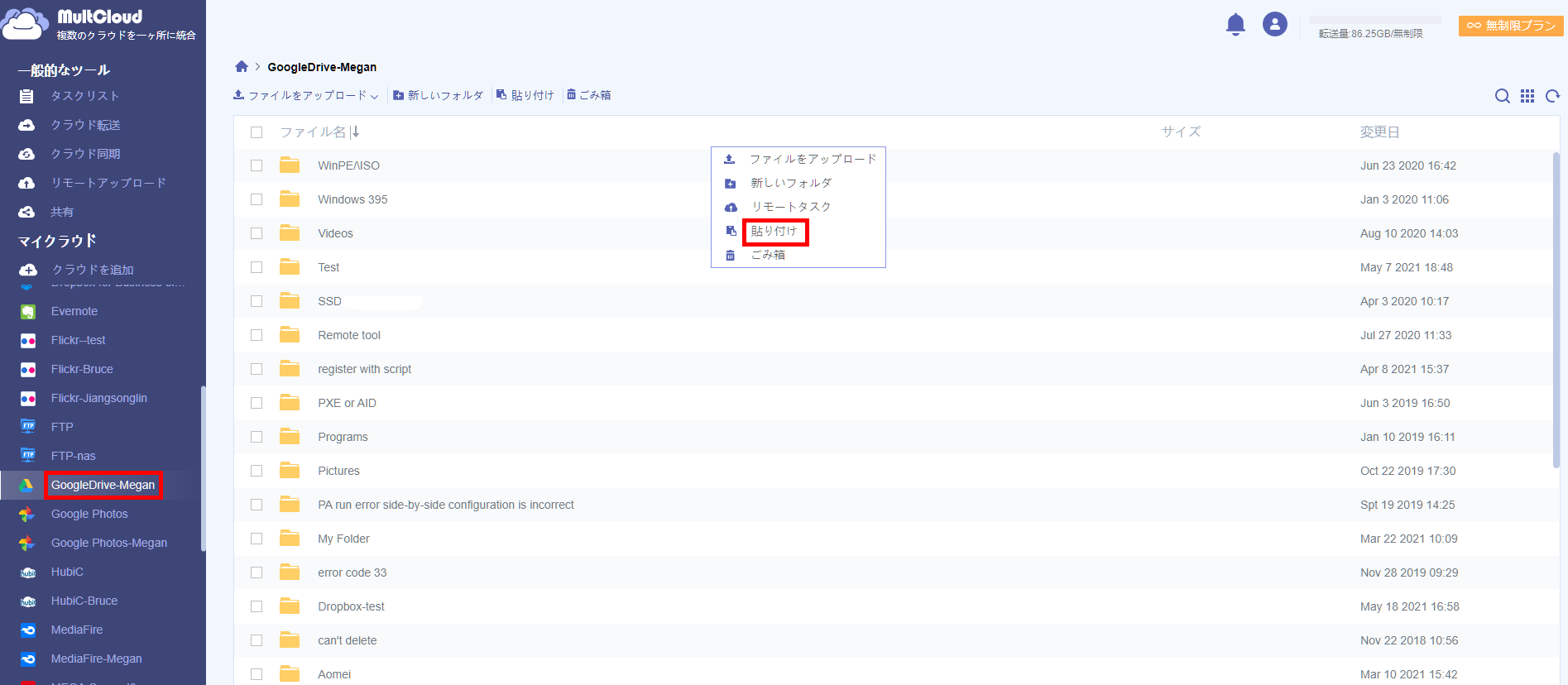The image size is (1568, 685).
Task: Click the search magnifier icon
Action: click(1503, 96)
